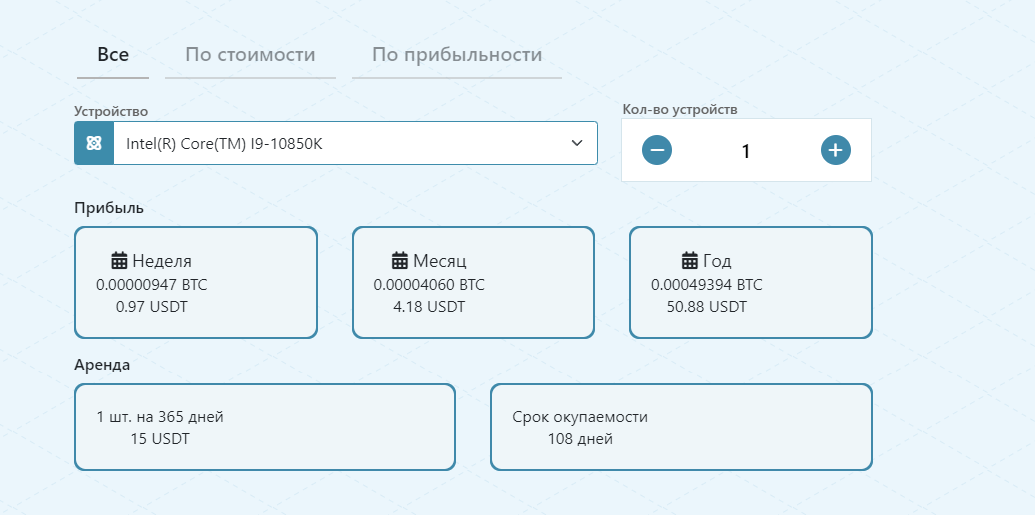
Task: Click the device atom icon
Action: (x=94, y=143)
